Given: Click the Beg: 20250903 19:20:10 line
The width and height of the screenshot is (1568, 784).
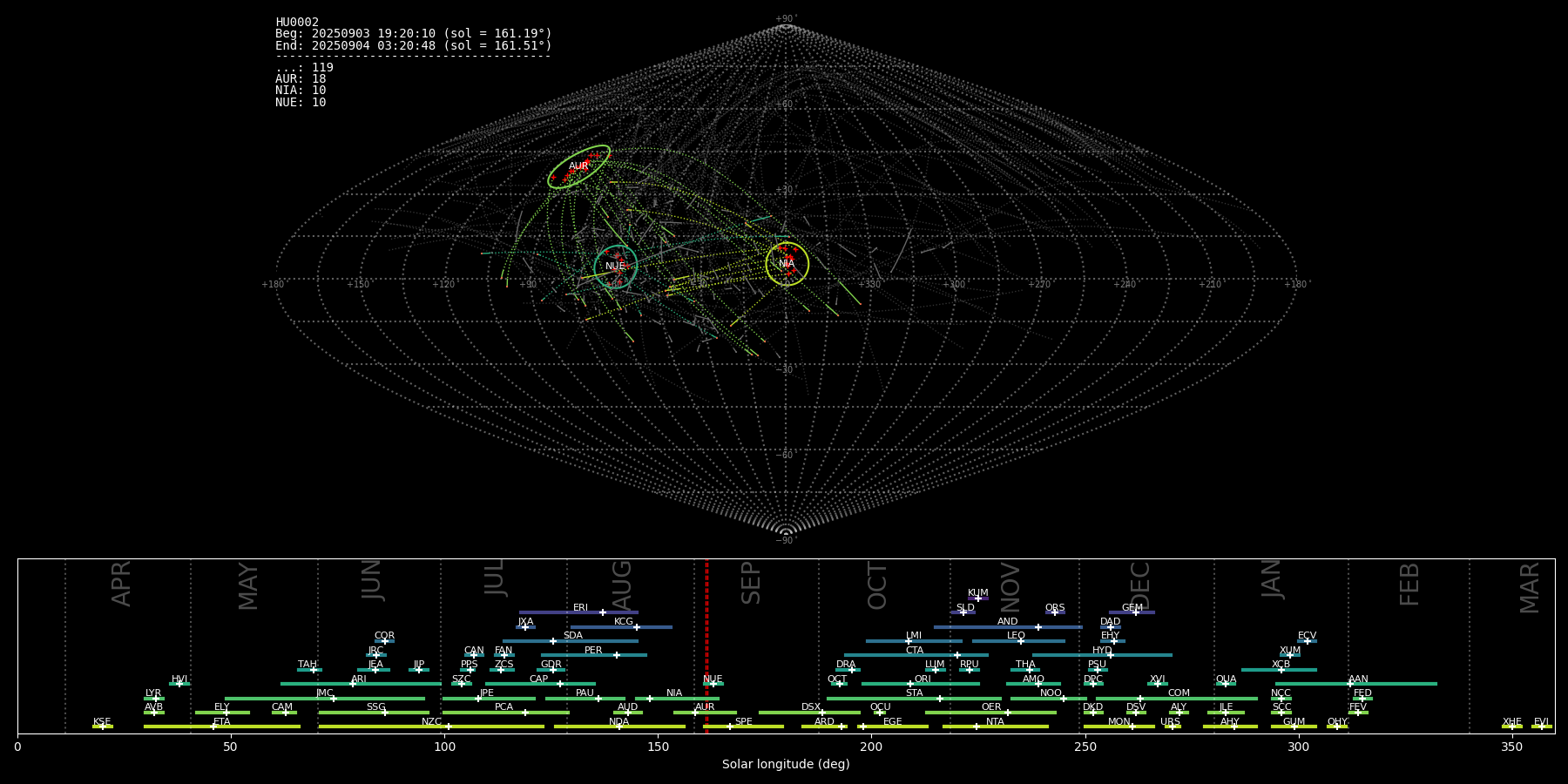Looking at the screenshot, I should click(414, 33).
